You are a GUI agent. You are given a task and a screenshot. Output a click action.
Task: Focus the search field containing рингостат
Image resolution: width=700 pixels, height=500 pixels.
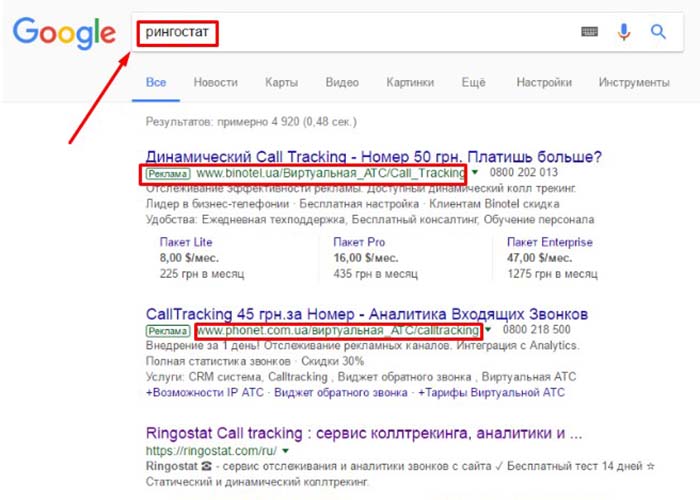click(407, 32)
